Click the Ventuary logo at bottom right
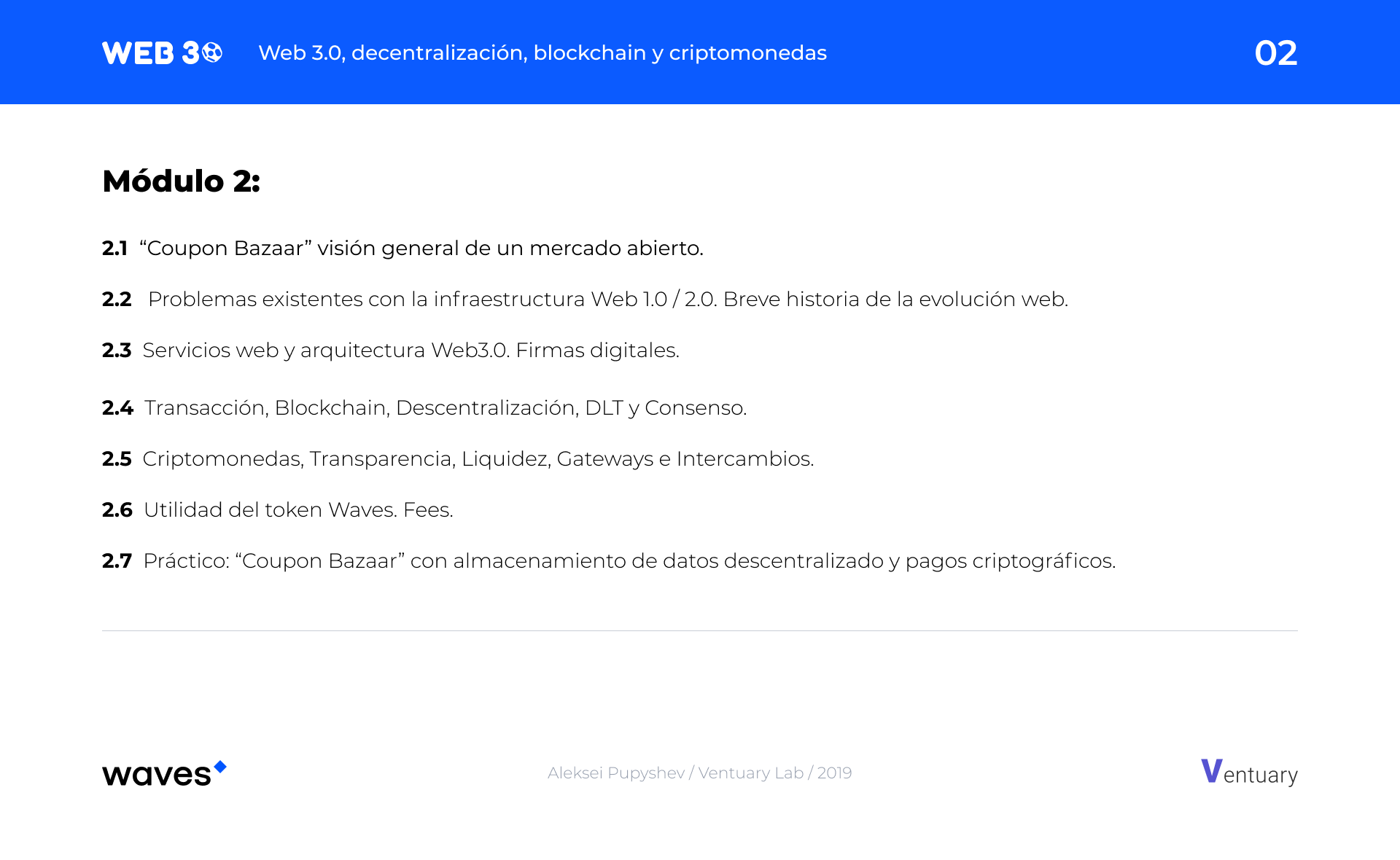This screenshot has width=1400, height=860. [x=1249, y=773]
